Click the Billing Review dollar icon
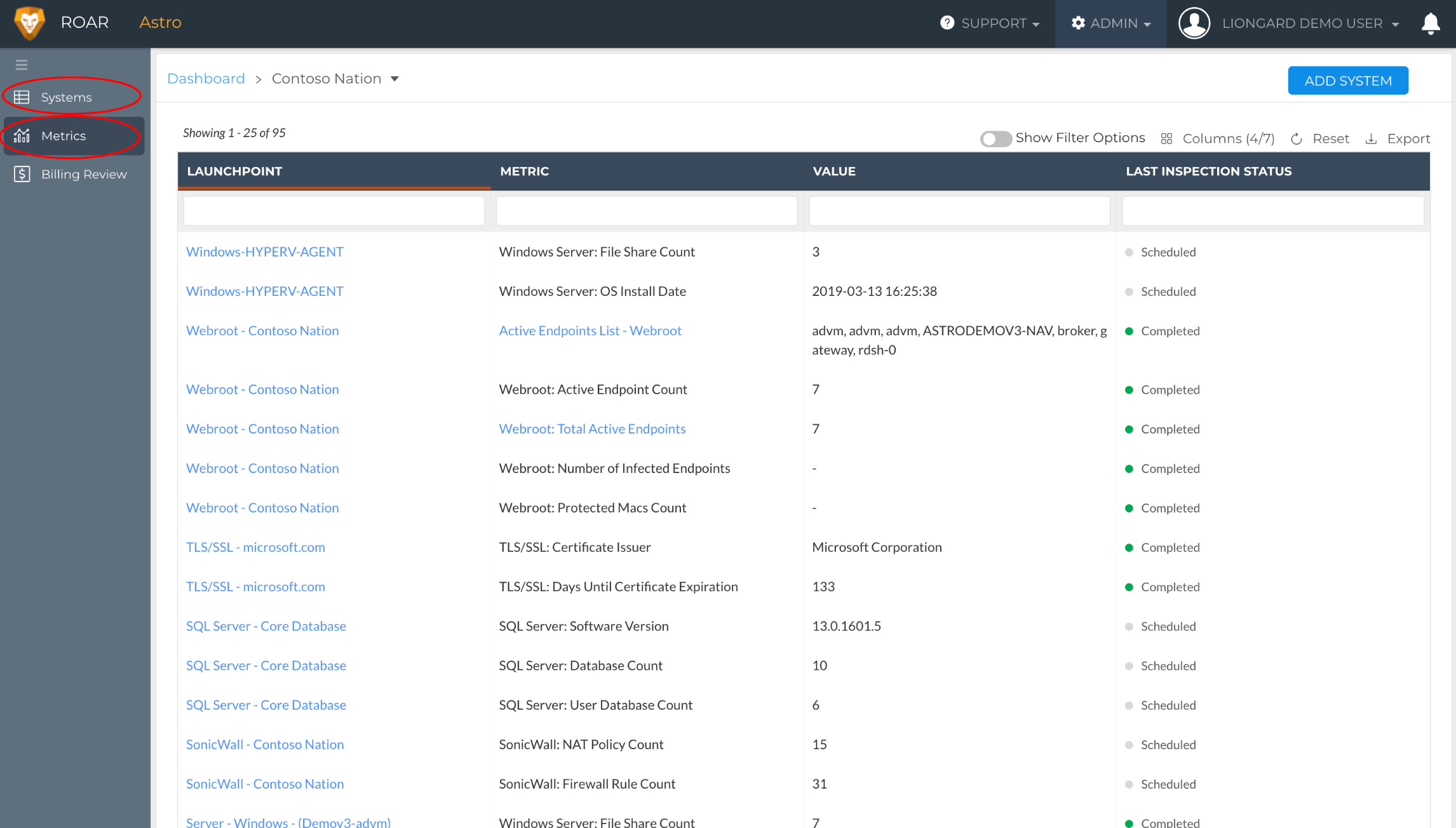 point(22,174)
